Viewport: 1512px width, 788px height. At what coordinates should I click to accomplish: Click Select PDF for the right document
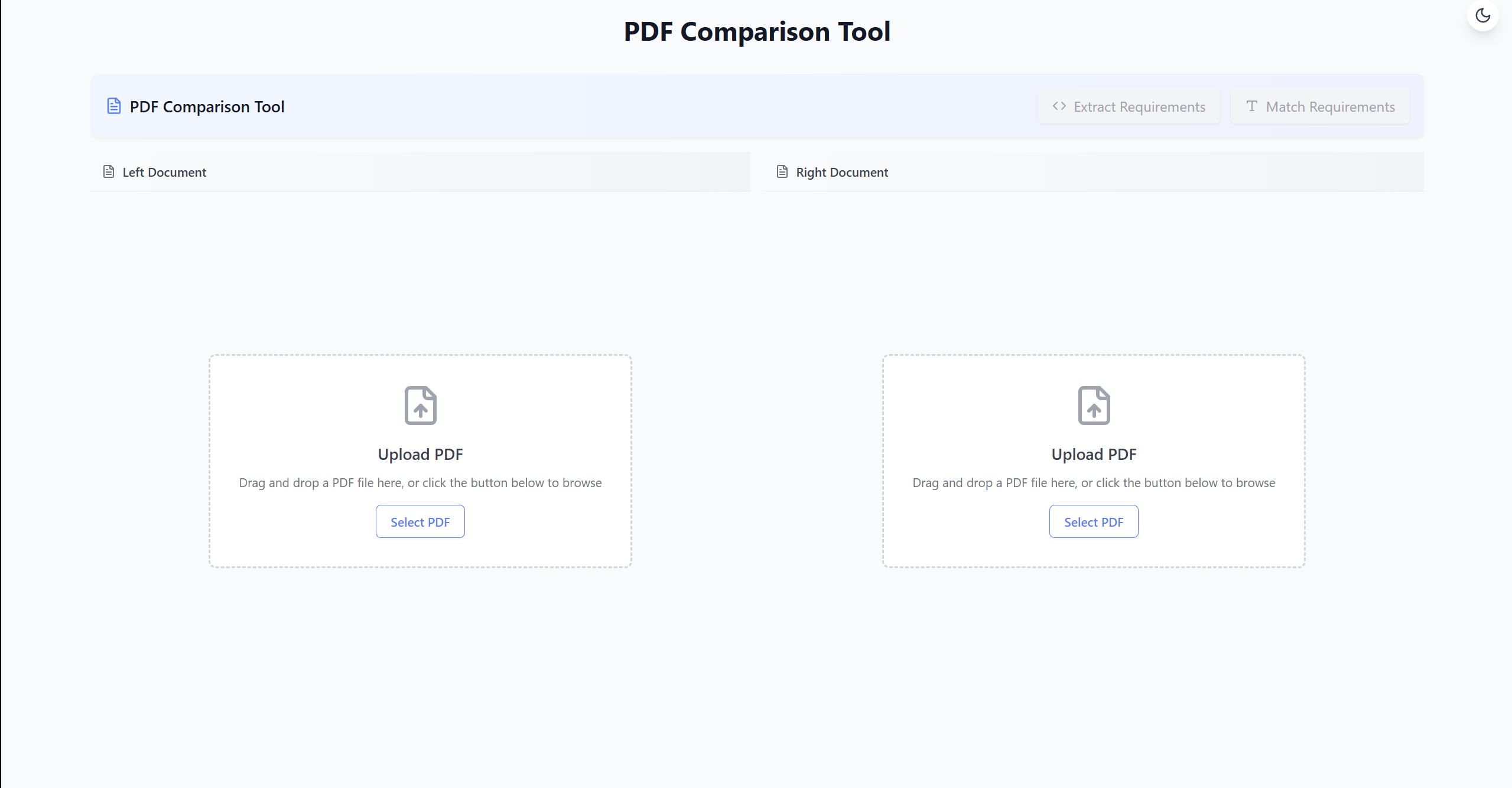(1094, 522)
